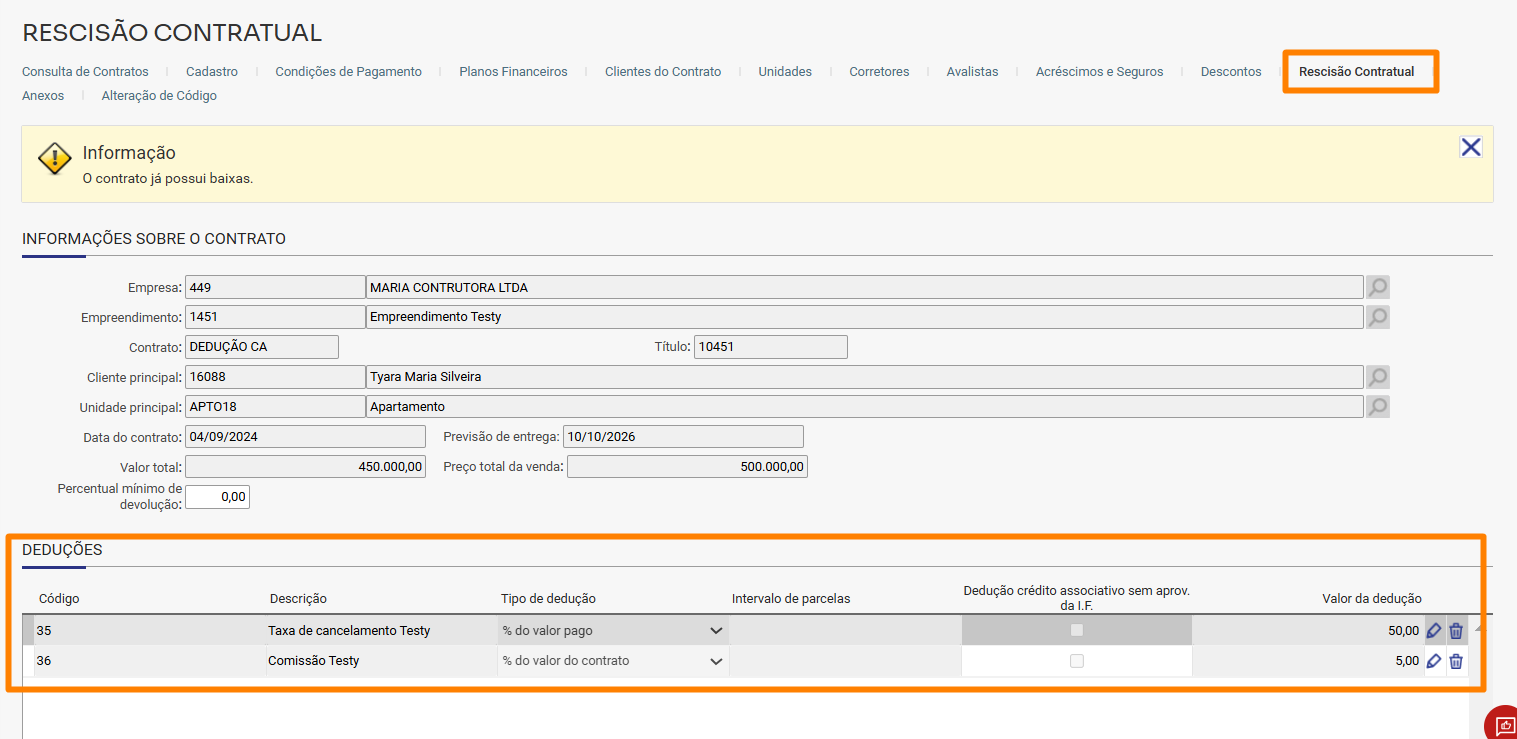Switch to Acréscimos e Seguros tab
Screen dimensions: 1517x739
click(1099, 72)
